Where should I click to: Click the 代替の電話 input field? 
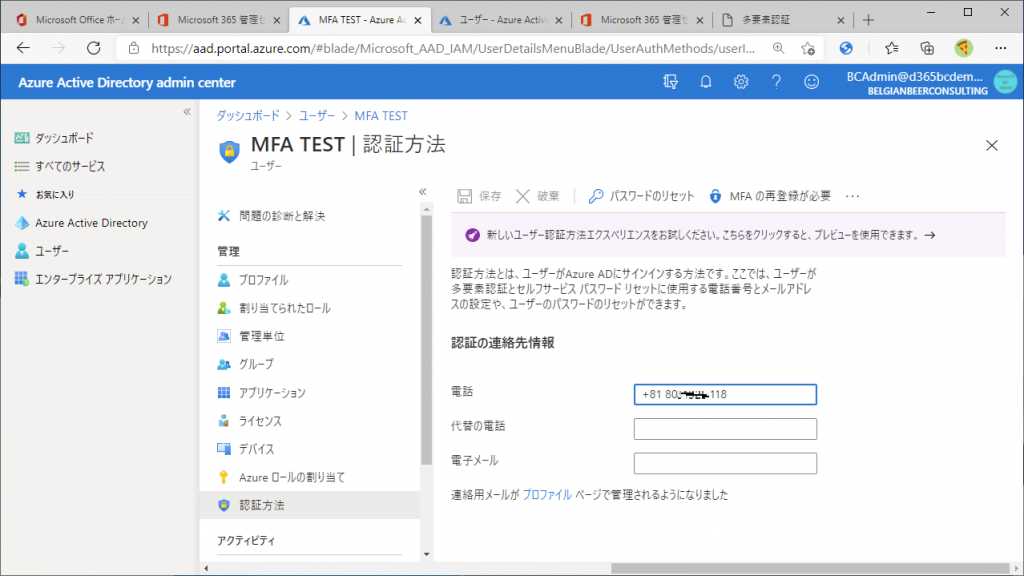(x=725, y=429)
